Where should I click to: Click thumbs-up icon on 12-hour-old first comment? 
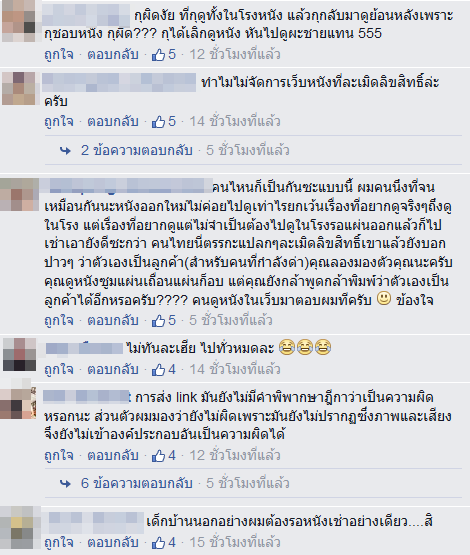(x=158, y=55)
